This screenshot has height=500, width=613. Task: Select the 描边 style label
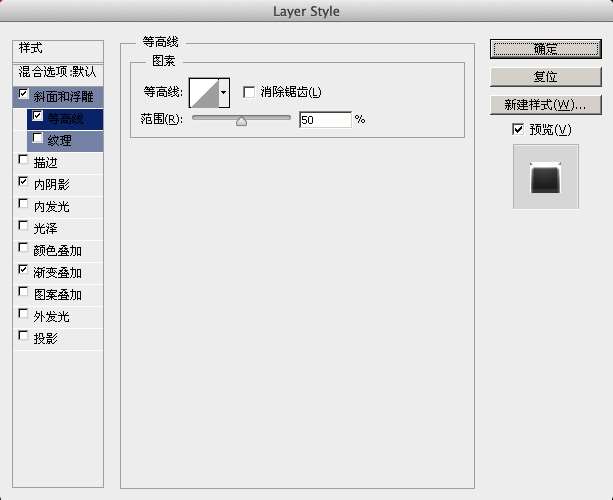point(45,163)
